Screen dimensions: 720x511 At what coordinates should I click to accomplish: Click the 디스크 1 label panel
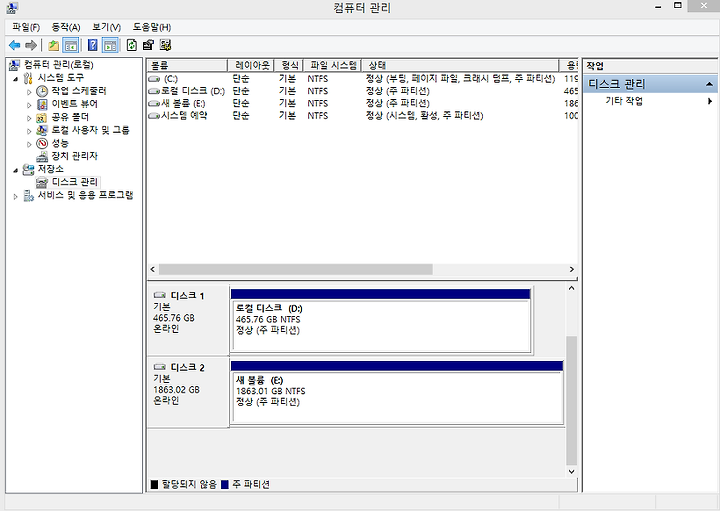(188, 320)
